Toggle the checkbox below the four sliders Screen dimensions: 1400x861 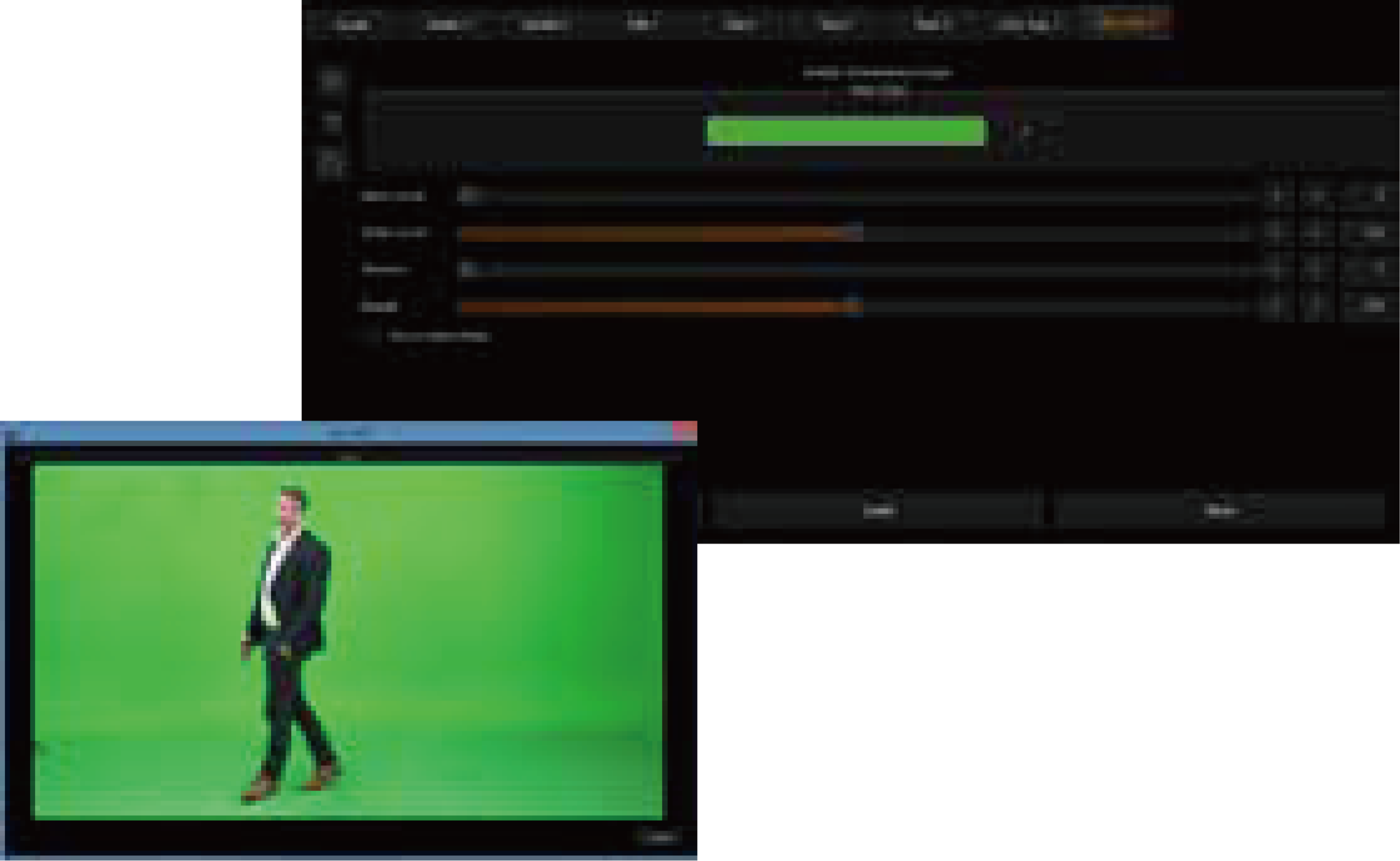point(370,337)
